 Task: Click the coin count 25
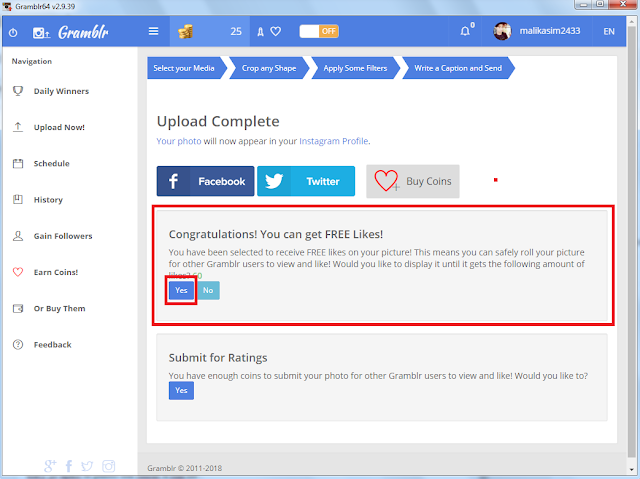tap(236, 31)
